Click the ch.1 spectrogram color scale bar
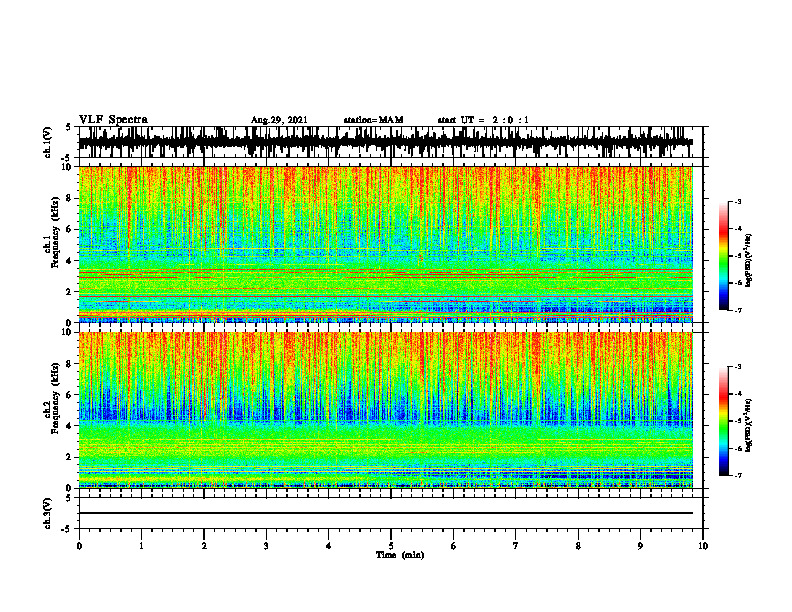Viewport: 792px width, 612px height. tap(723, 256)
